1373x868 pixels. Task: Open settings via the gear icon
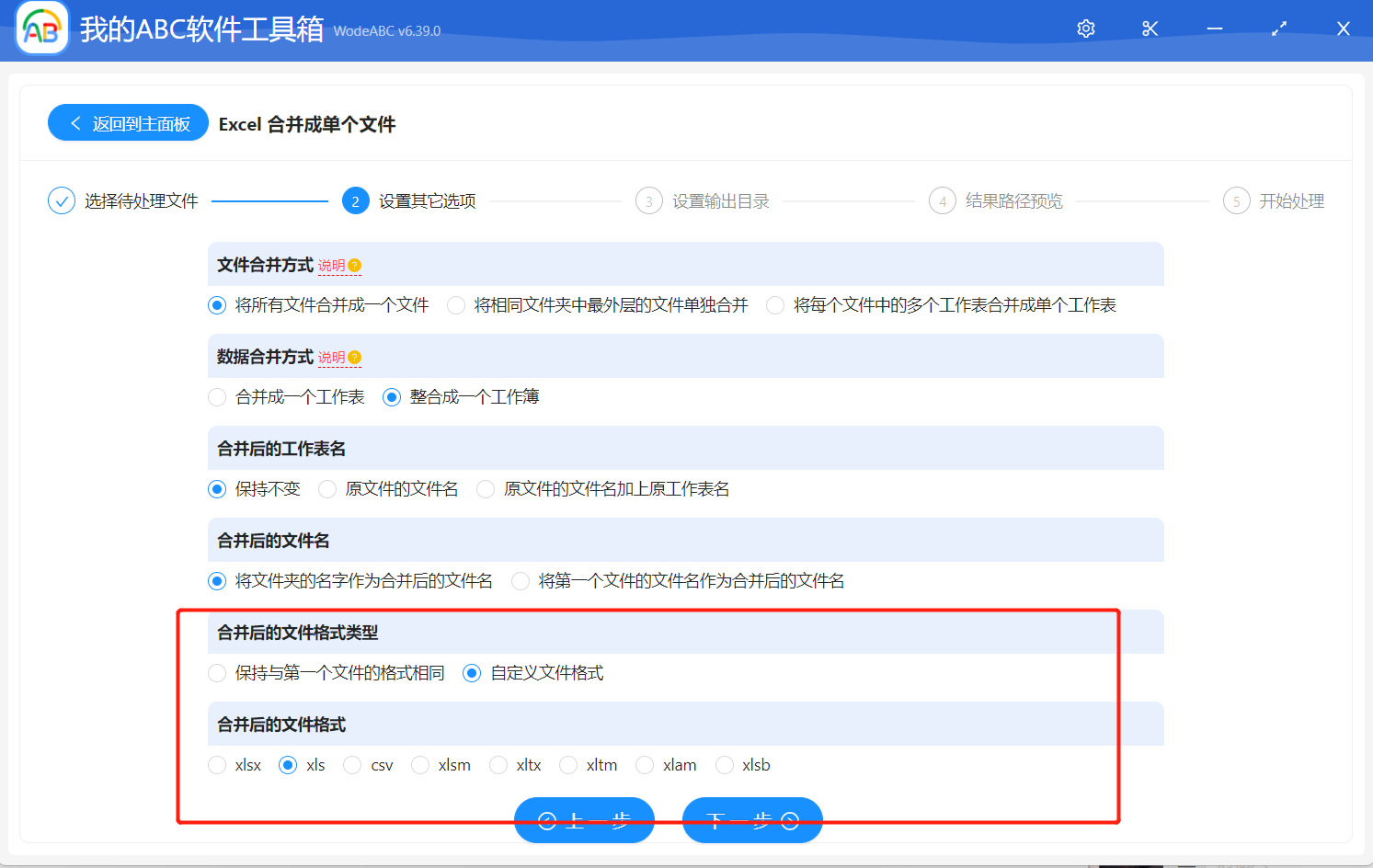coord(1085,29)
